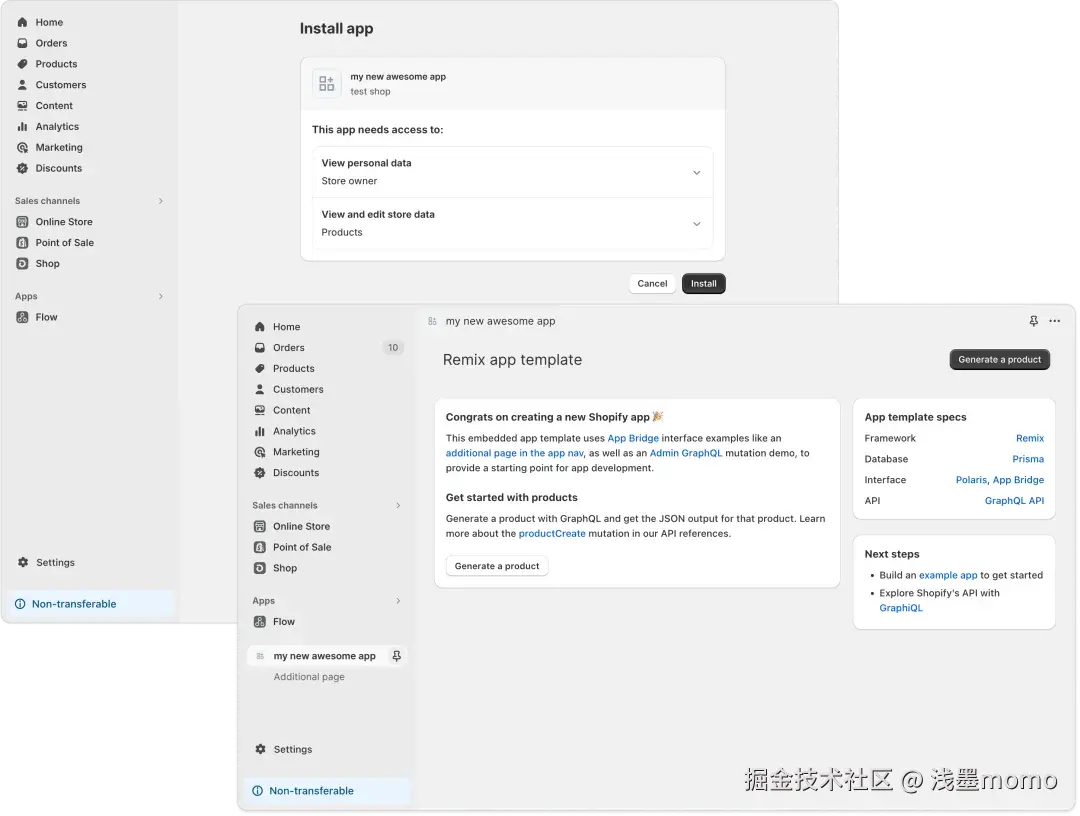The image size is (1080, 816).
Task: Click app placeholder icon in Install app card
Action: tap(326, 83)
